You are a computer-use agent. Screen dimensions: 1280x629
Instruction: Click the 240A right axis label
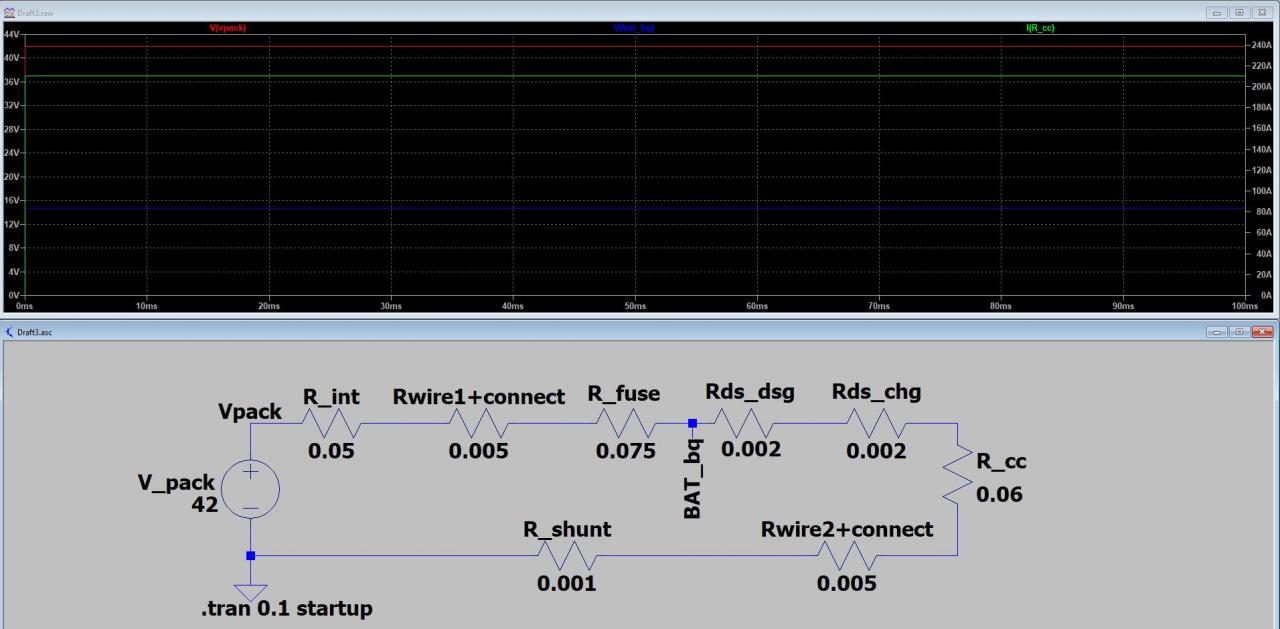(1261, 45)
